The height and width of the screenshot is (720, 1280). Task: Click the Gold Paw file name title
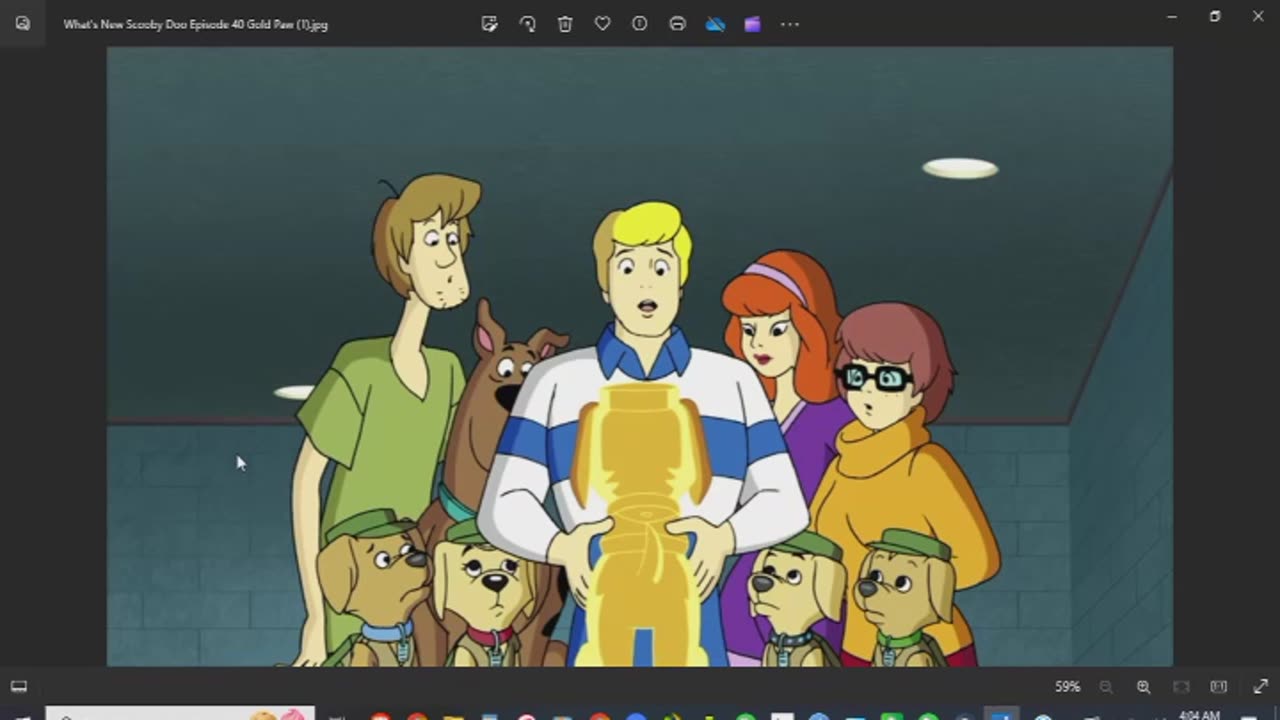[x=196, y=24]
